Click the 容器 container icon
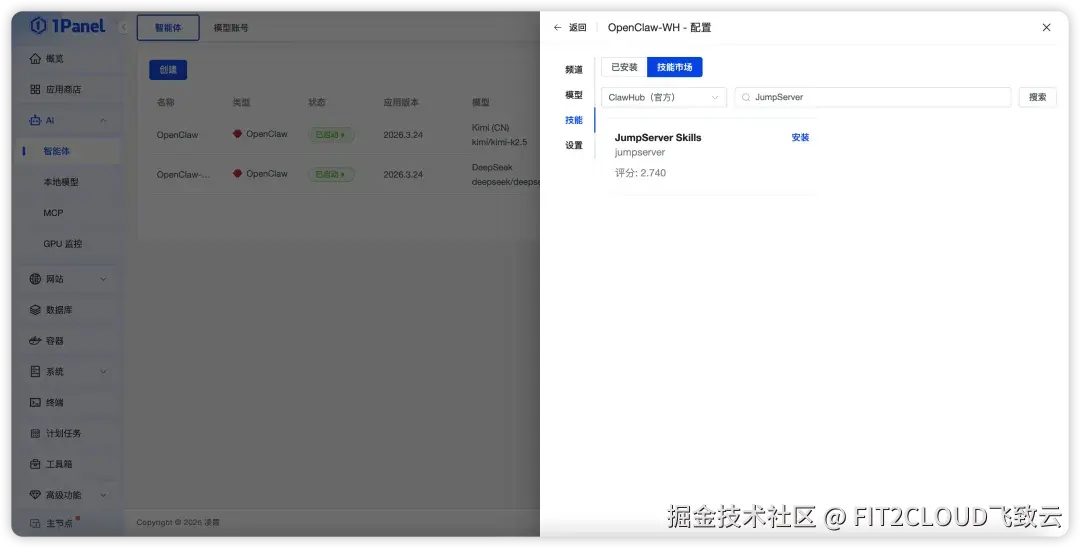This screenshot has height=548, width=1080. click(35, 341)
